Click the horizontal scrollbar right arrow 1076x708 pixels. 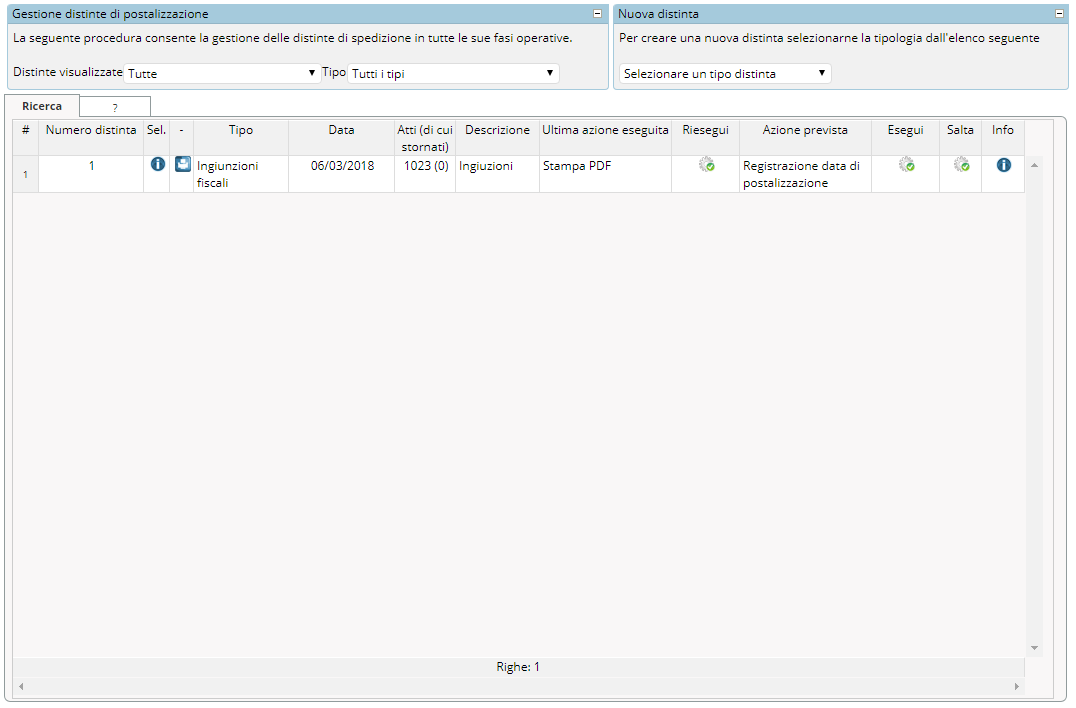tap(1017, 687)
